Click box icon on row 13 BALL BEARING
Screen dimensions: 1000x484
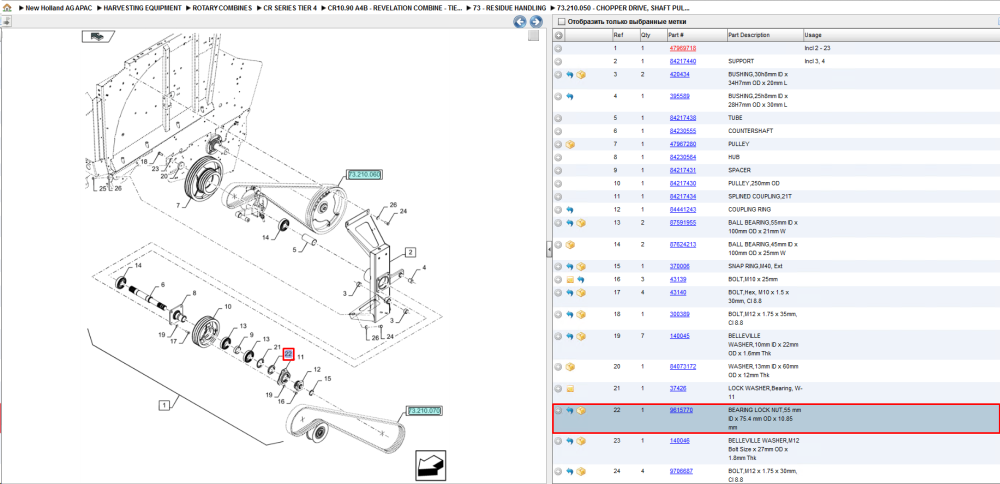[580, 223]
